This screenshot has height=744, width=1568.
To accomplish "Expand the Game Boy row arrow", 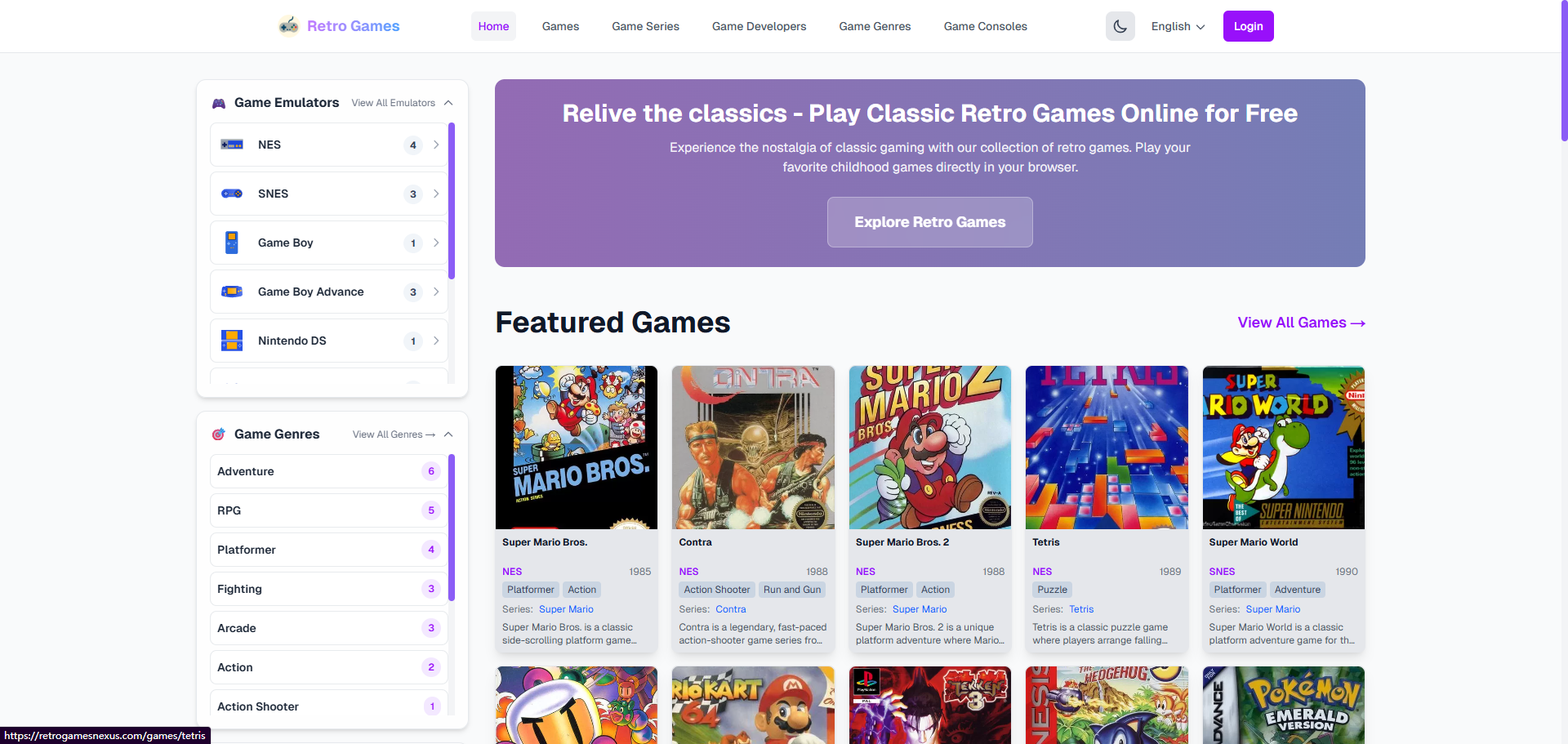I will pyautogui.click(x=436, y=243).
